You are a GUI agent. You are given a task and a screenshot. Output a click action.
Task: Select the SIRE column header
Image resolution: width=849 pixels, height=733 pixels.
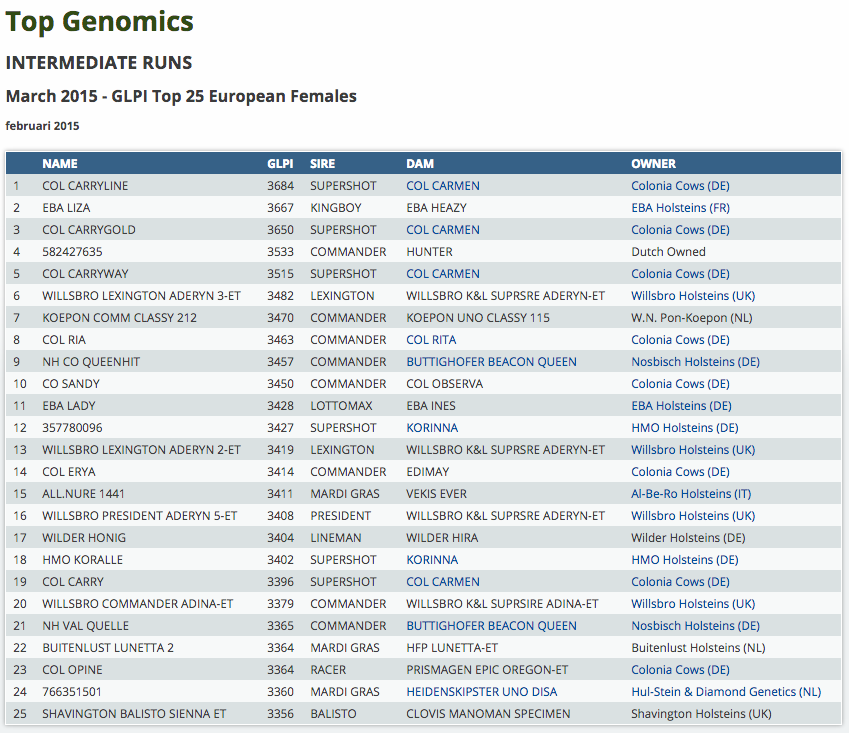323,164
